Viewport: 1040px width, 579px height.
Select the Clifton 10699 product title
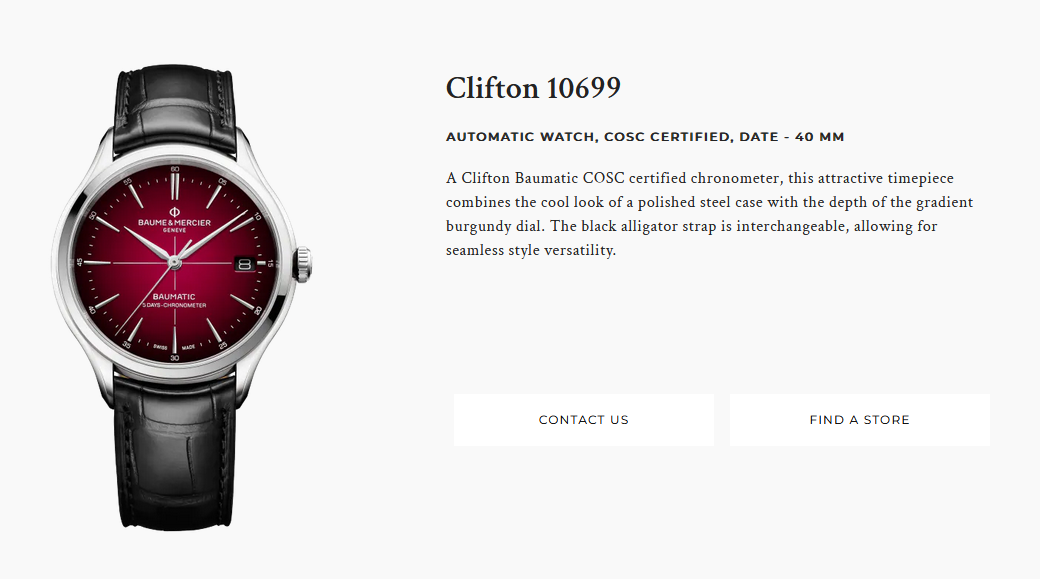pos(533,88)
